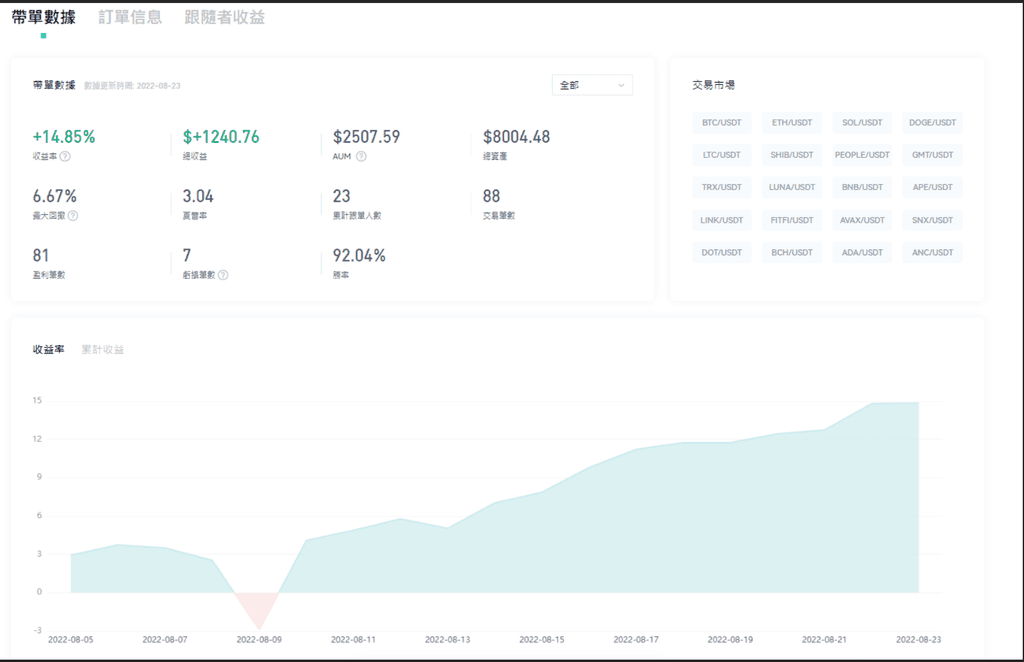Select the LUNA/USDT market tag

[792, 187]
